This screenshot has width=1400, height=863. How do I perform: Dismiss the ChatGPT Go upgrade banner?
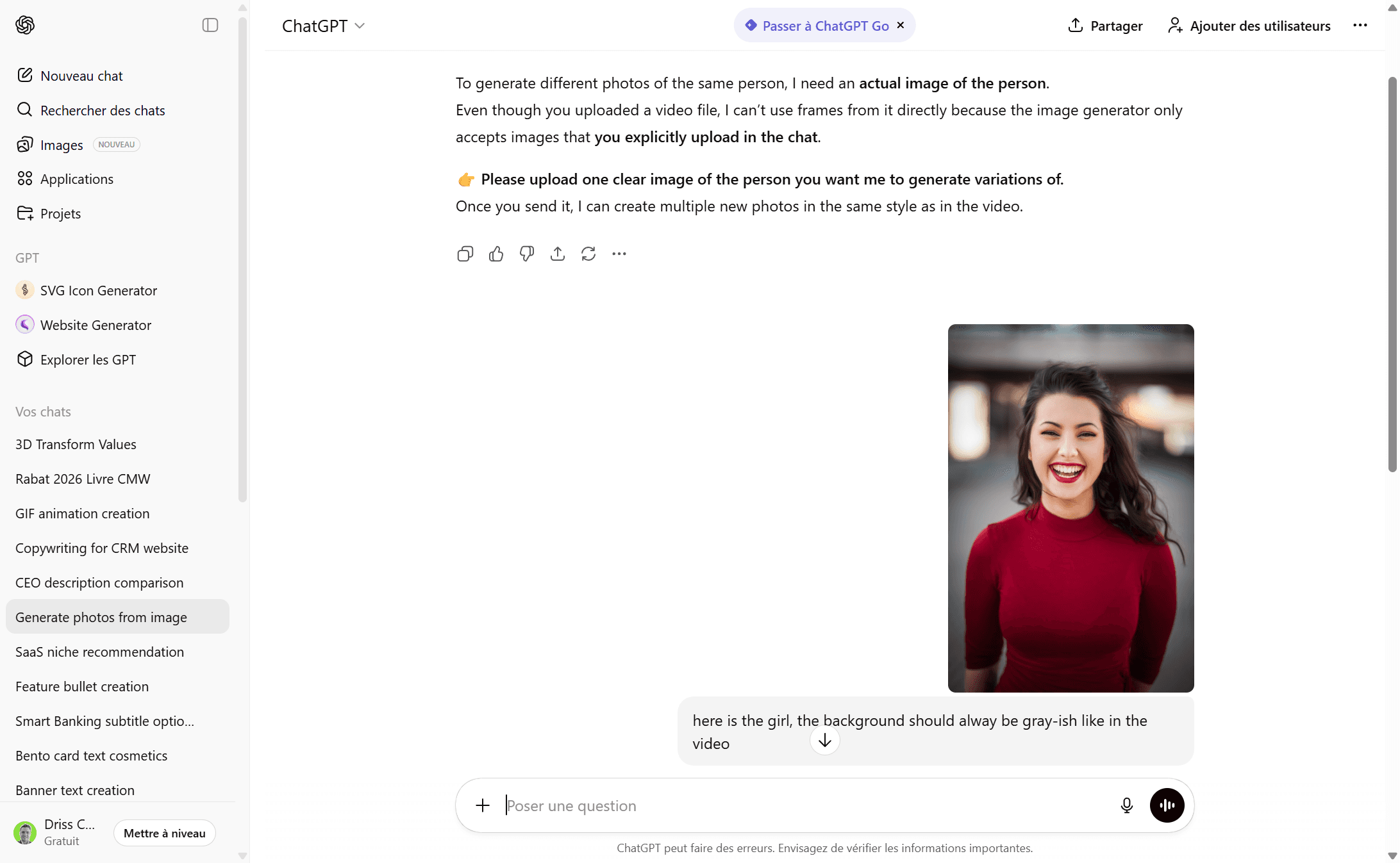(901, 25)
